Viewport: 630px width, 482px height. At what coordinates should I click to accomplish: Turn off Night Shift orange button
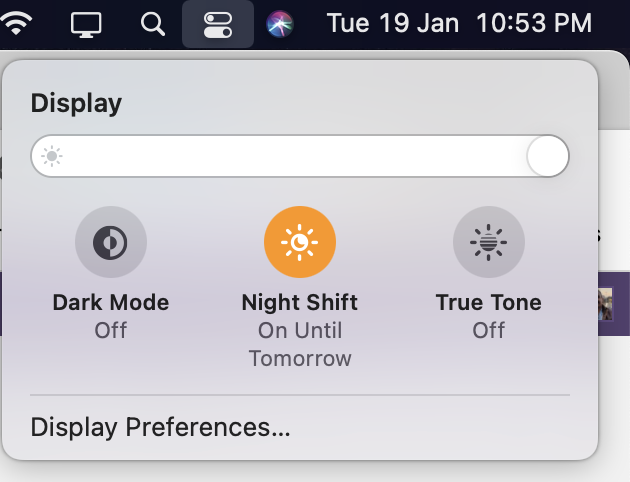[x=300, y=242]
